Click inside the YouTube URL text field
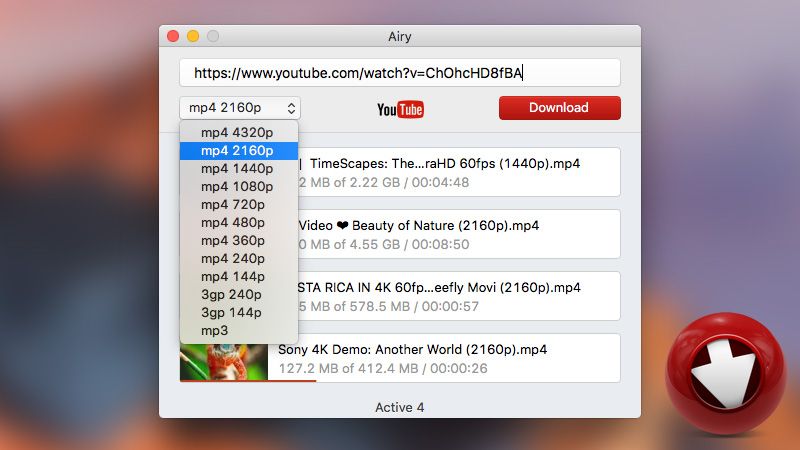This screenshot has height=450, width=800. [400, 73]
